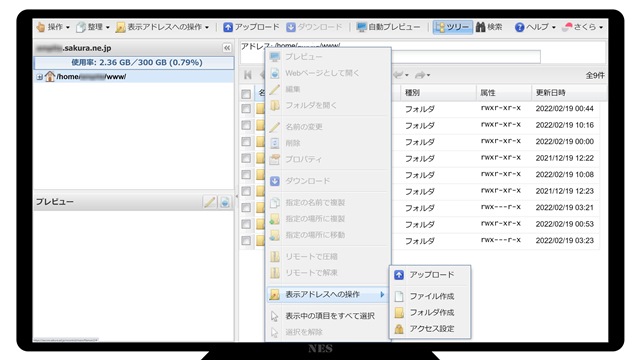640x360 pixels.
Task: Choose プレビュー in the context menu
Action: click(327, 57)
